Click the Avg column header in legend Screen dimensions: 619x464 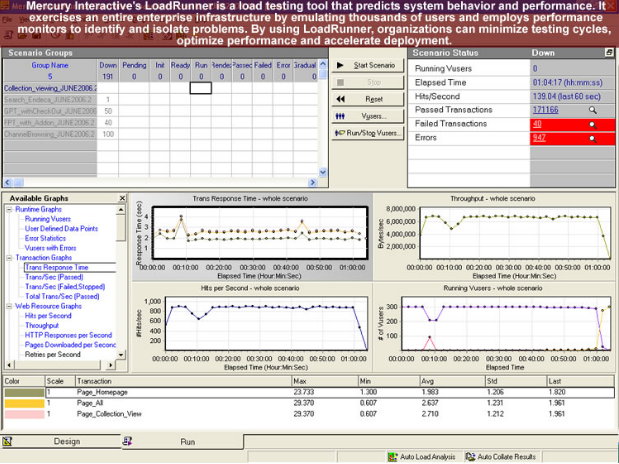[452, 381]
